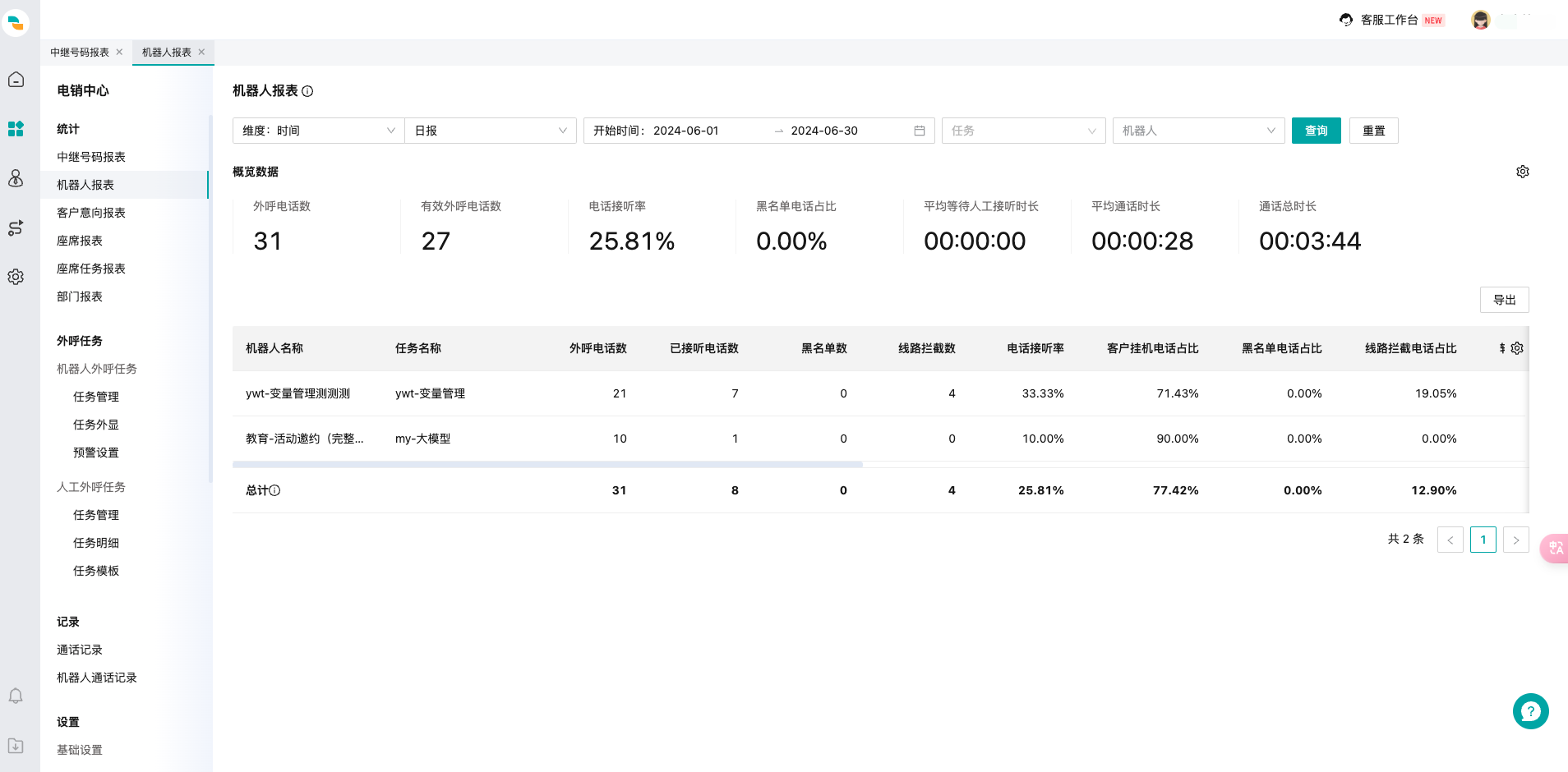
Task: Open the help question mark bubble
Action: pyautogui.click(x=1531, y=711)
